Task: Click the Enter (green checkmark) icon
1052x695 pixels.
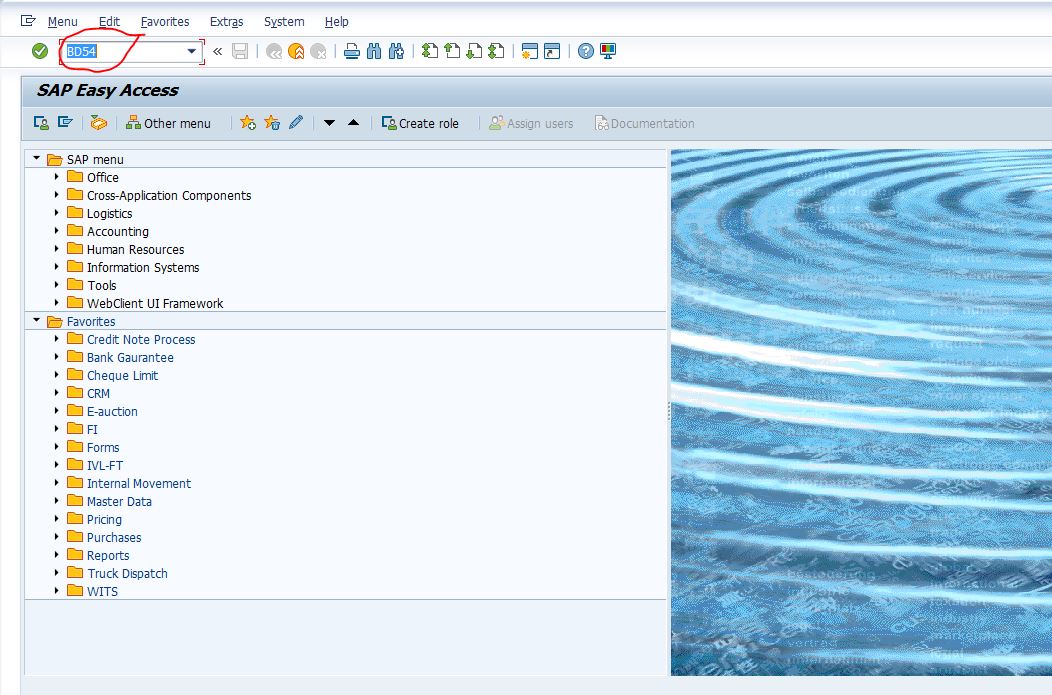Action: [40, 51]
